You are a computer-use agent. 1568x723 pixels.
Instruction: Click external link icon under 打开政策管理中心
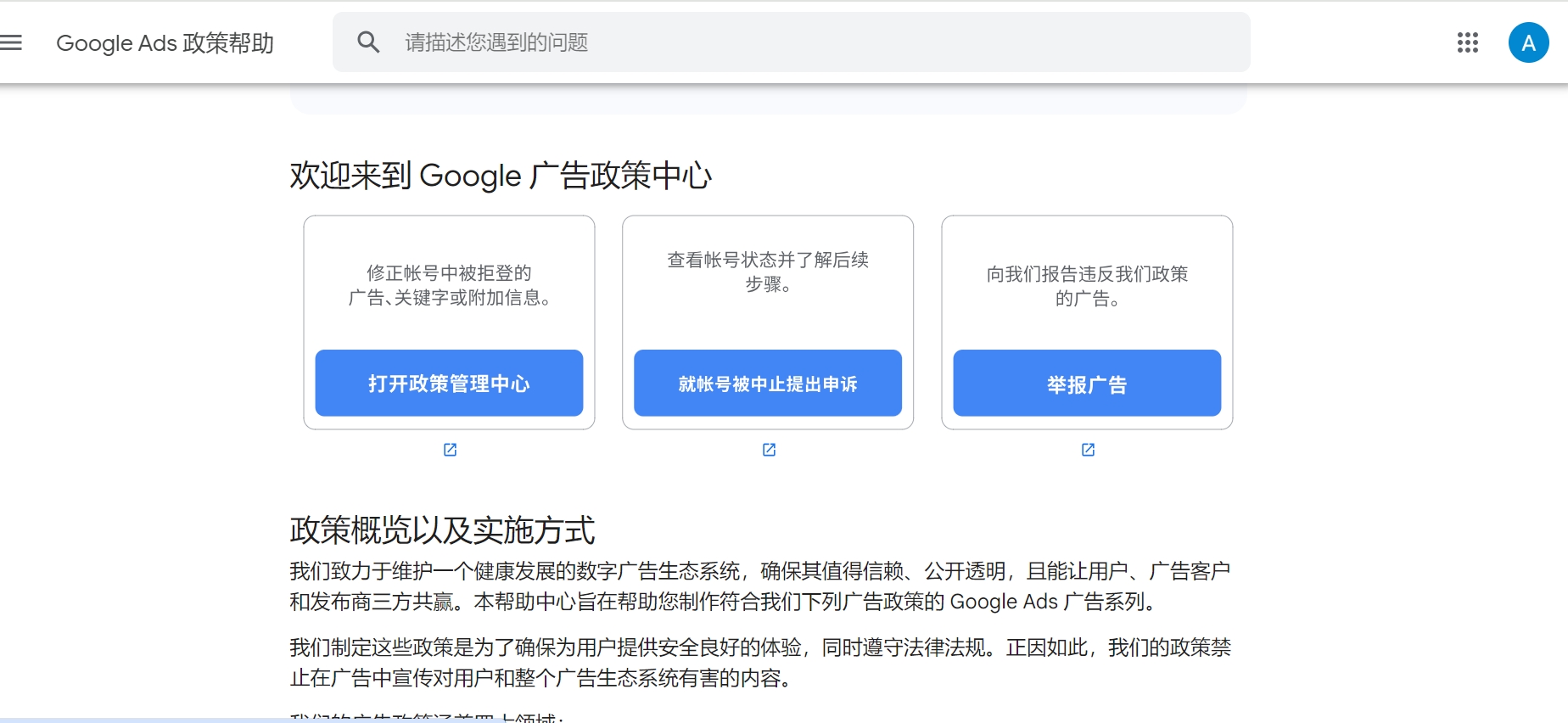451,450
